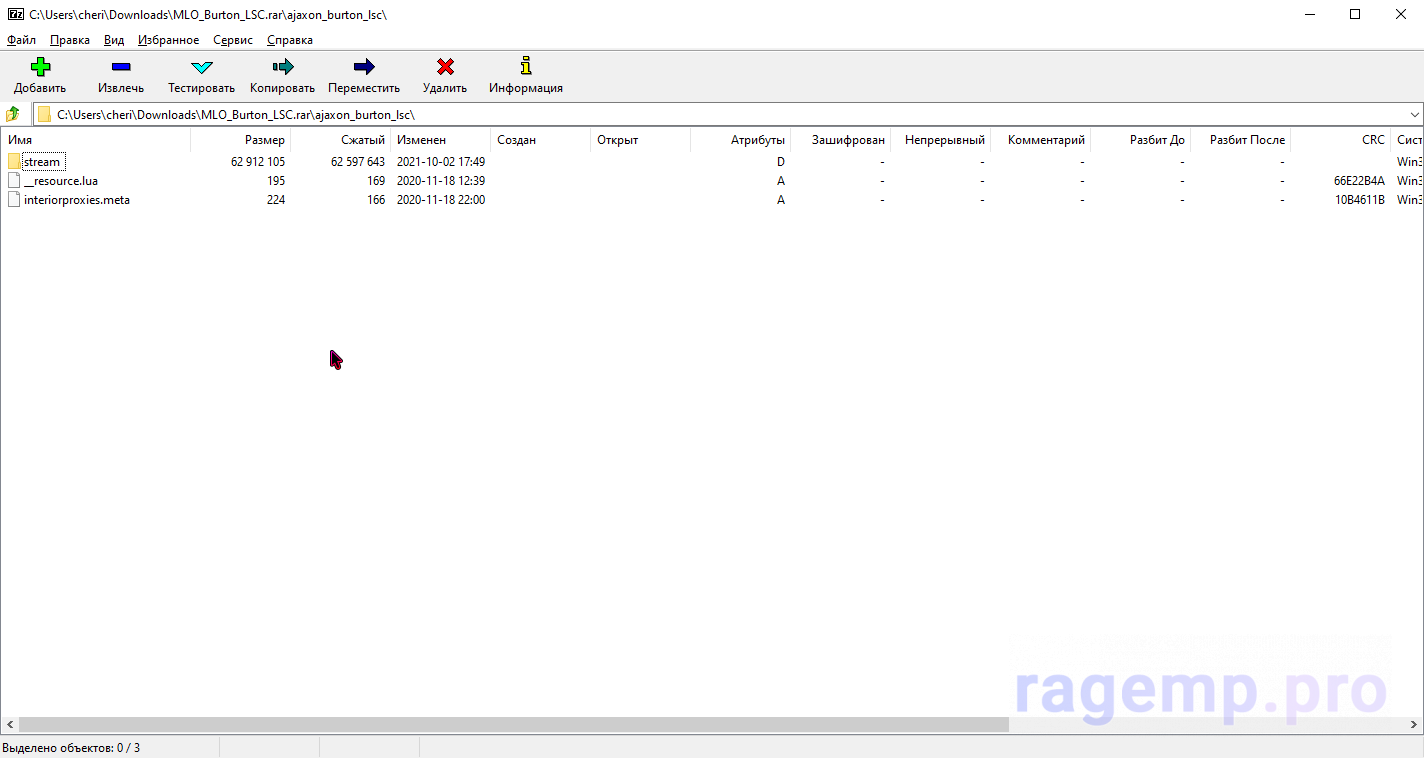Open the Информация (Info) toolbar icon
Screen dimensions: 1424x758
tap(526, 67)
